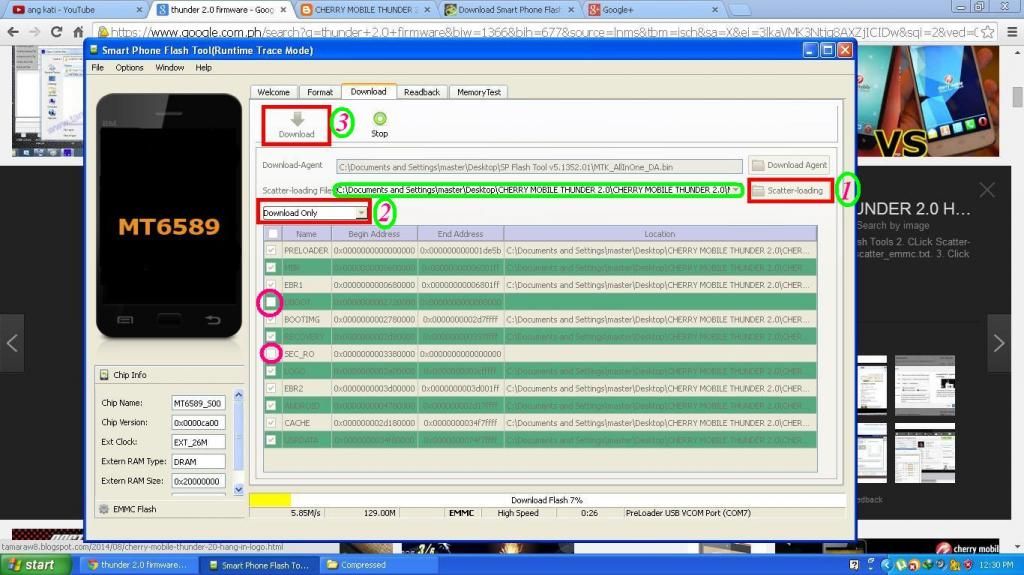This screenshot has height=575, width=1024.
Task: Toggle the CACHE partition checkbox
Action: click(x=271, y=423)
